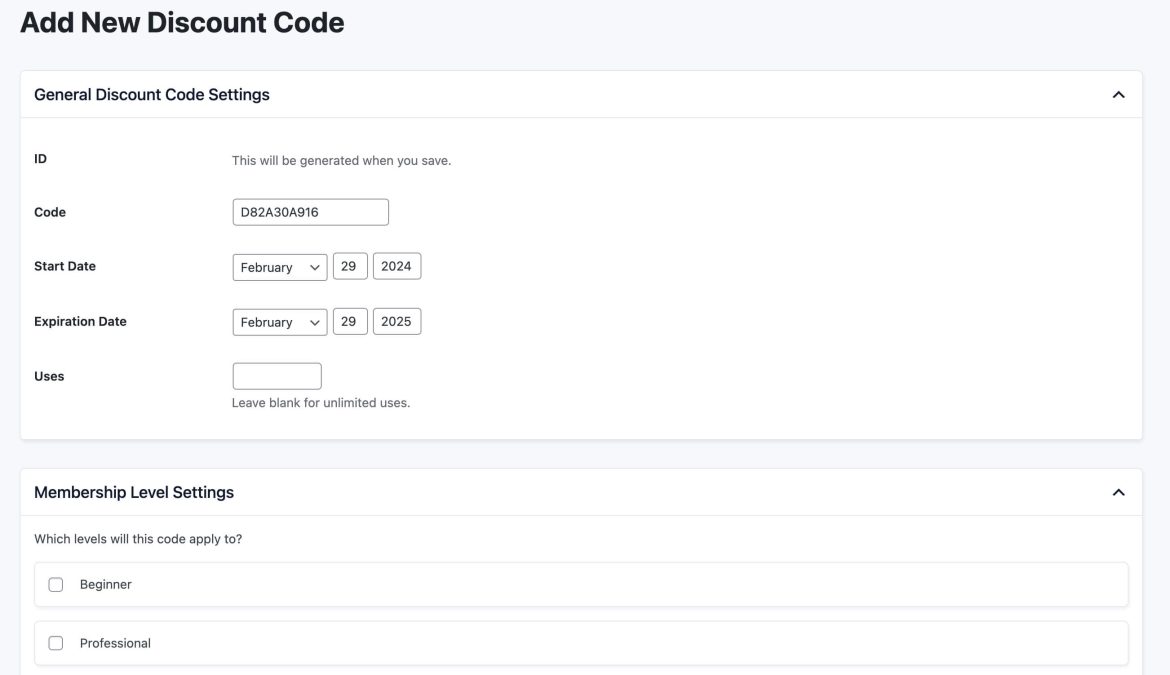Check the Professional membership level checkbox
1170x675 pixels.
(55, 642)
